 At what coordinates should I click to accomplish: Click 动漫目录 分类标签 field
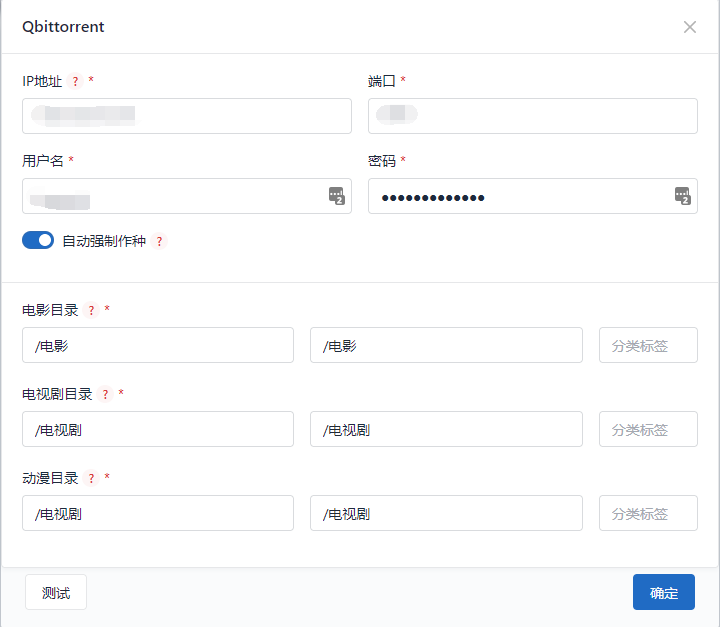648,513
